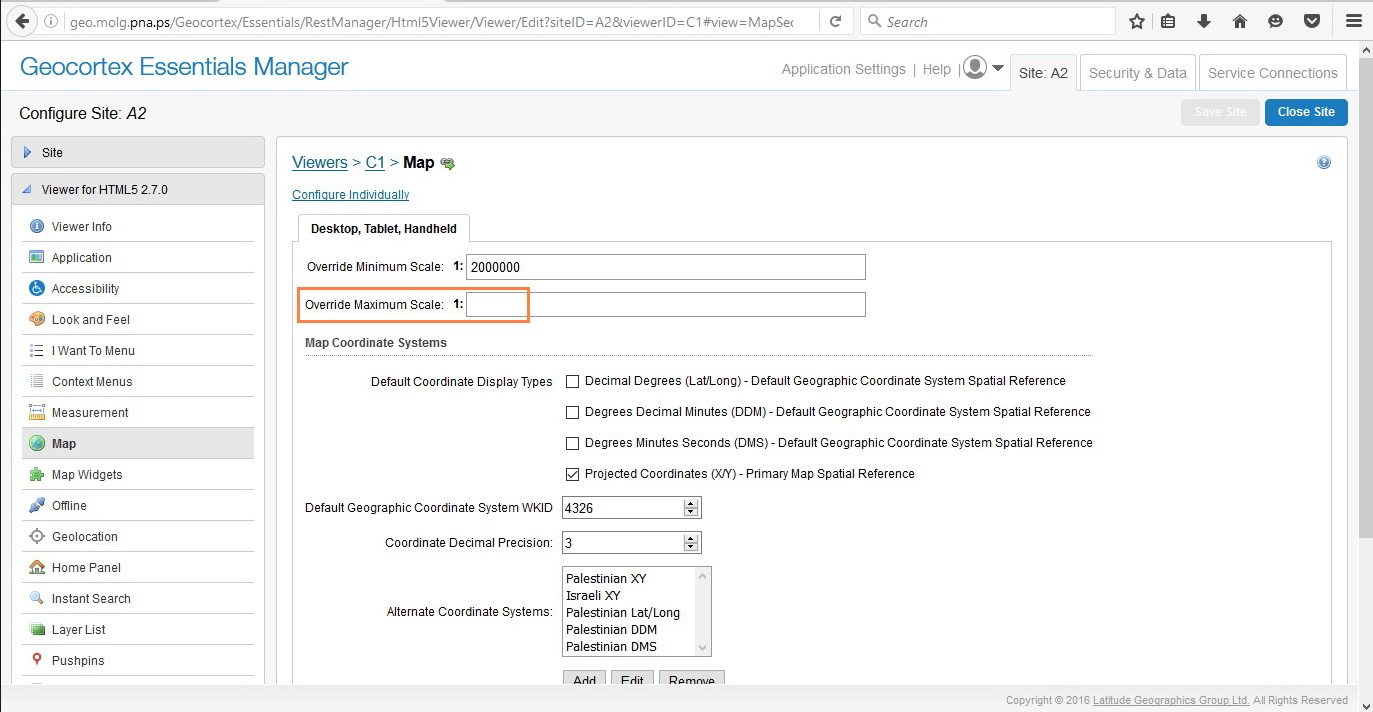This screenshot has width=1373, height=712.
Task: Click WKID spinner arrows
Action: 691,508
